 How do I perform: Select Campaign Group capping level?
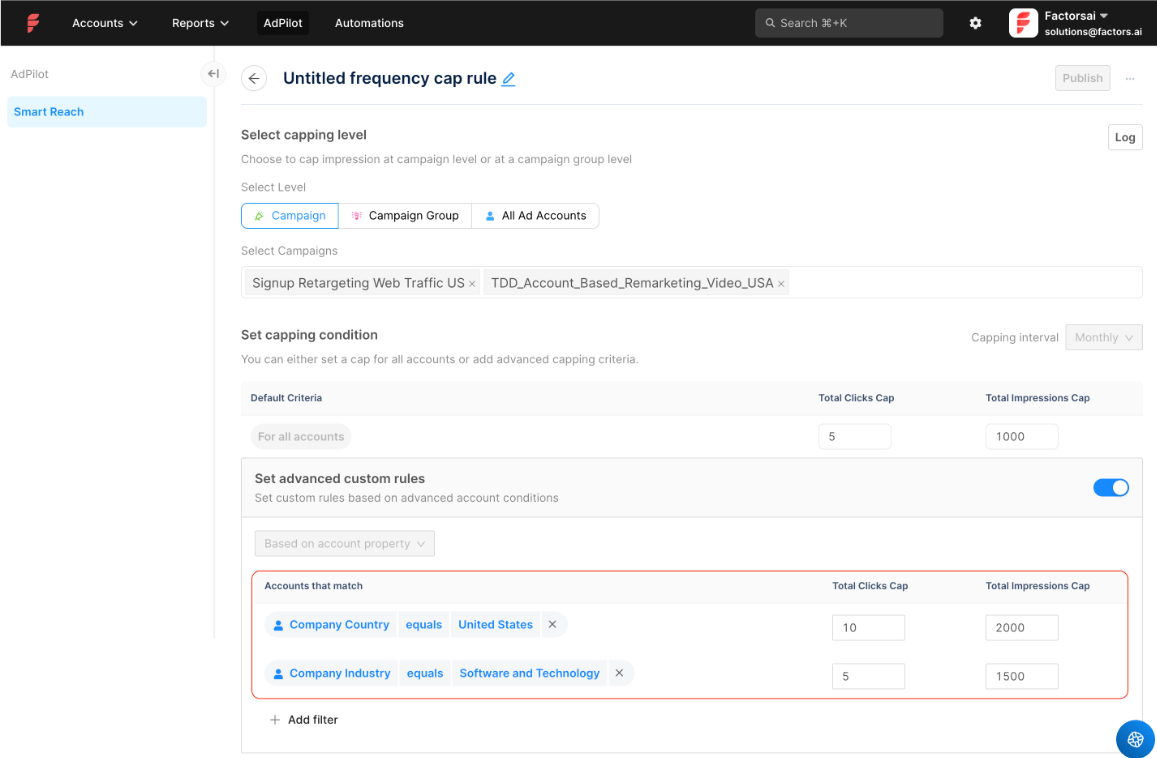(405, 216)
